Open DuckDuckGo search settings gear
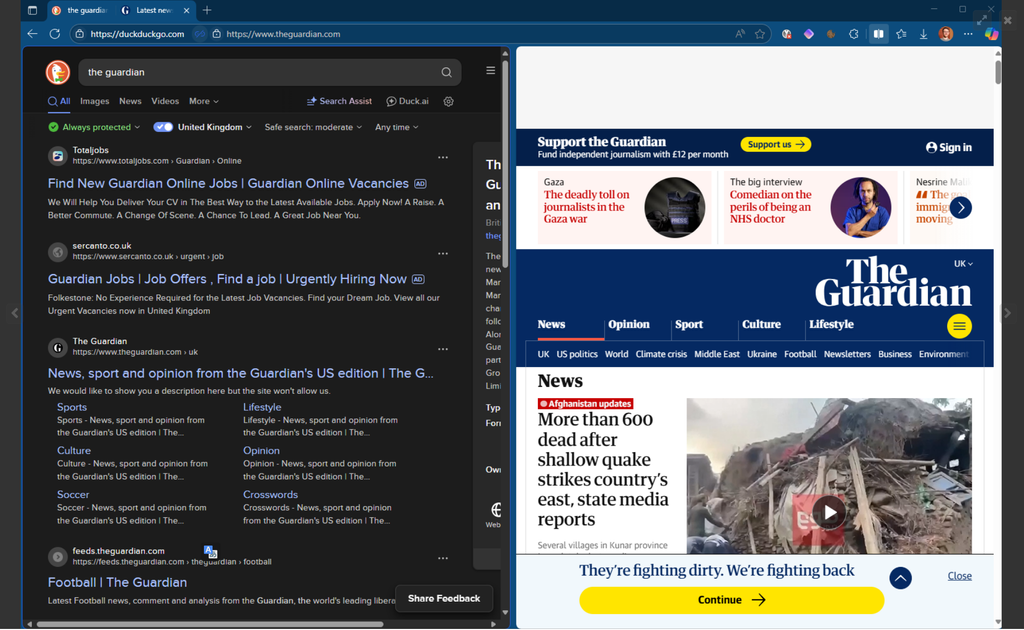The image size is (1024, 630). pyautogui.click(x=448, y=101)
